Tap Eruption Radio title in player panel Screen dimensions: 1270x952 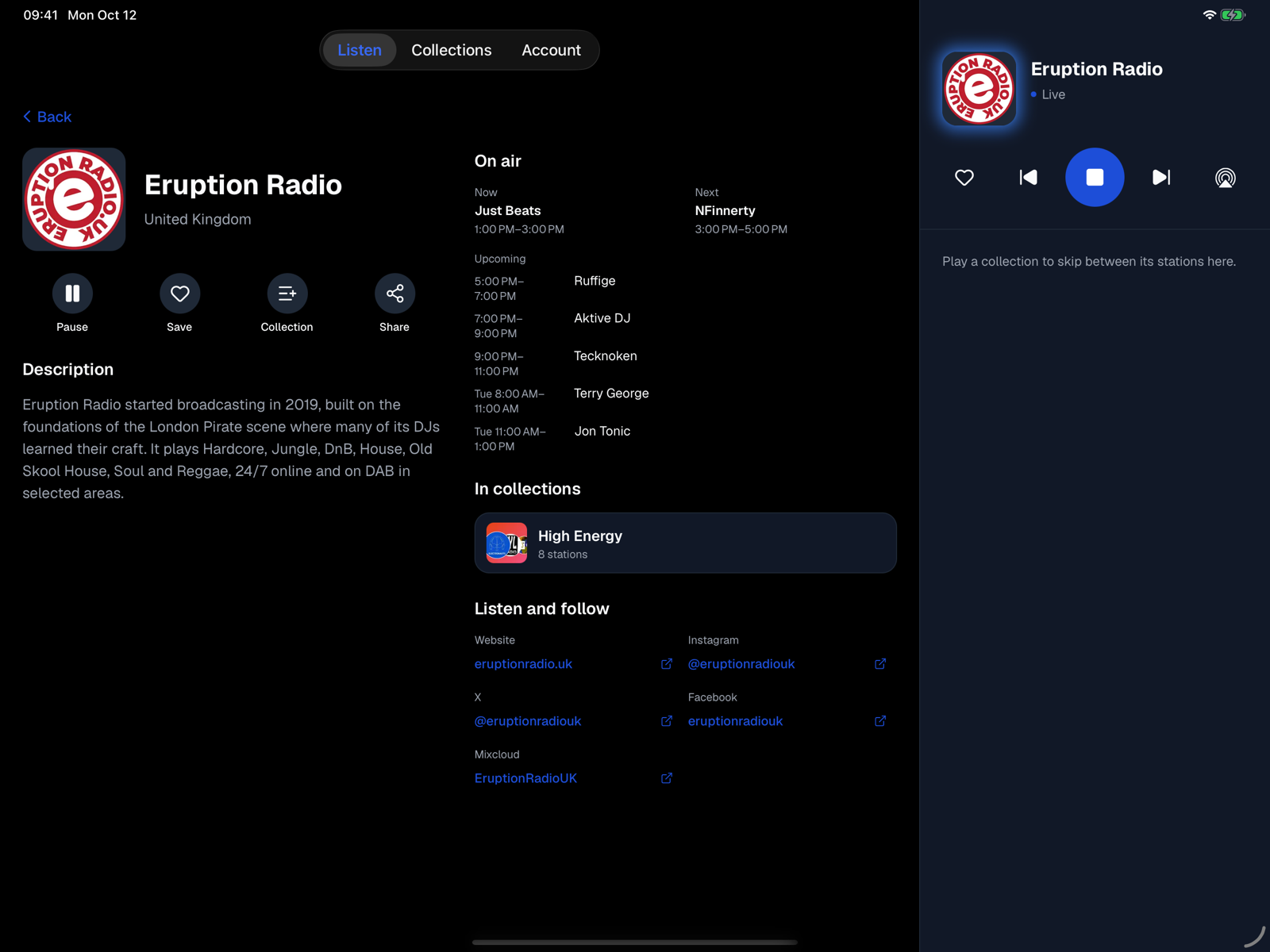[x=1096, y=69]
